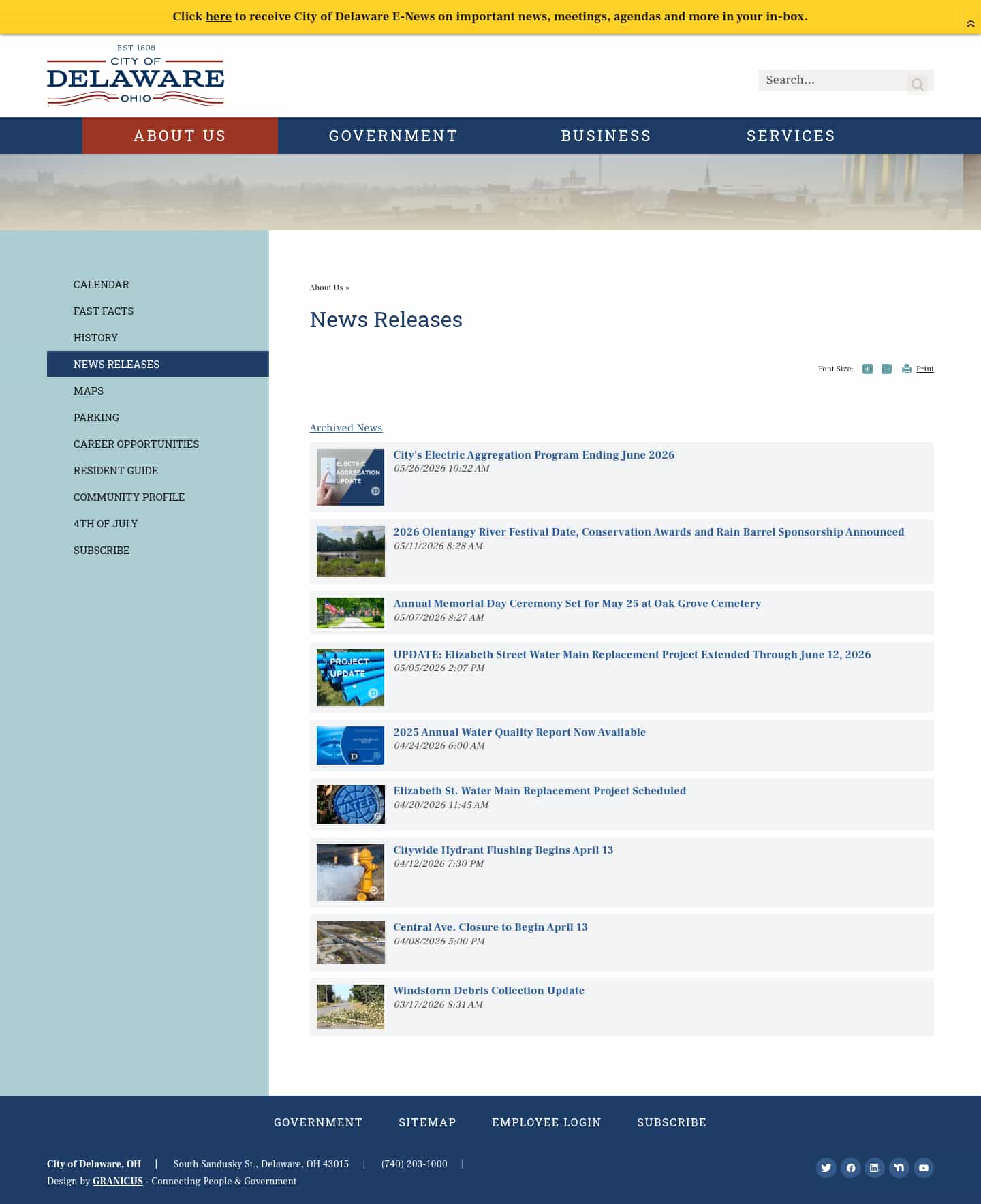Click the GRANICUS footer link
This screenshot has width=981, height=1204.
(118, 1181)
